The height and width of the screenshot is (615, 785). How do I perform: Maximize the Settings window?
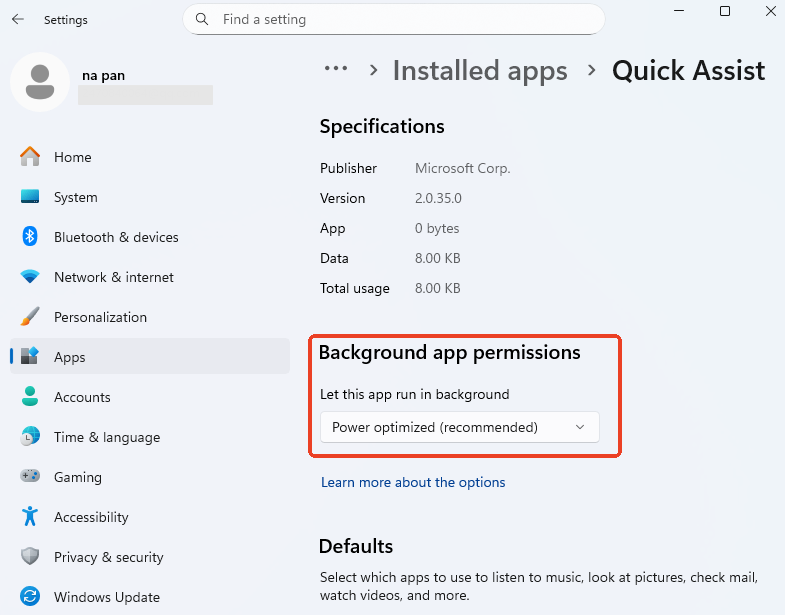tap(725, 11)
